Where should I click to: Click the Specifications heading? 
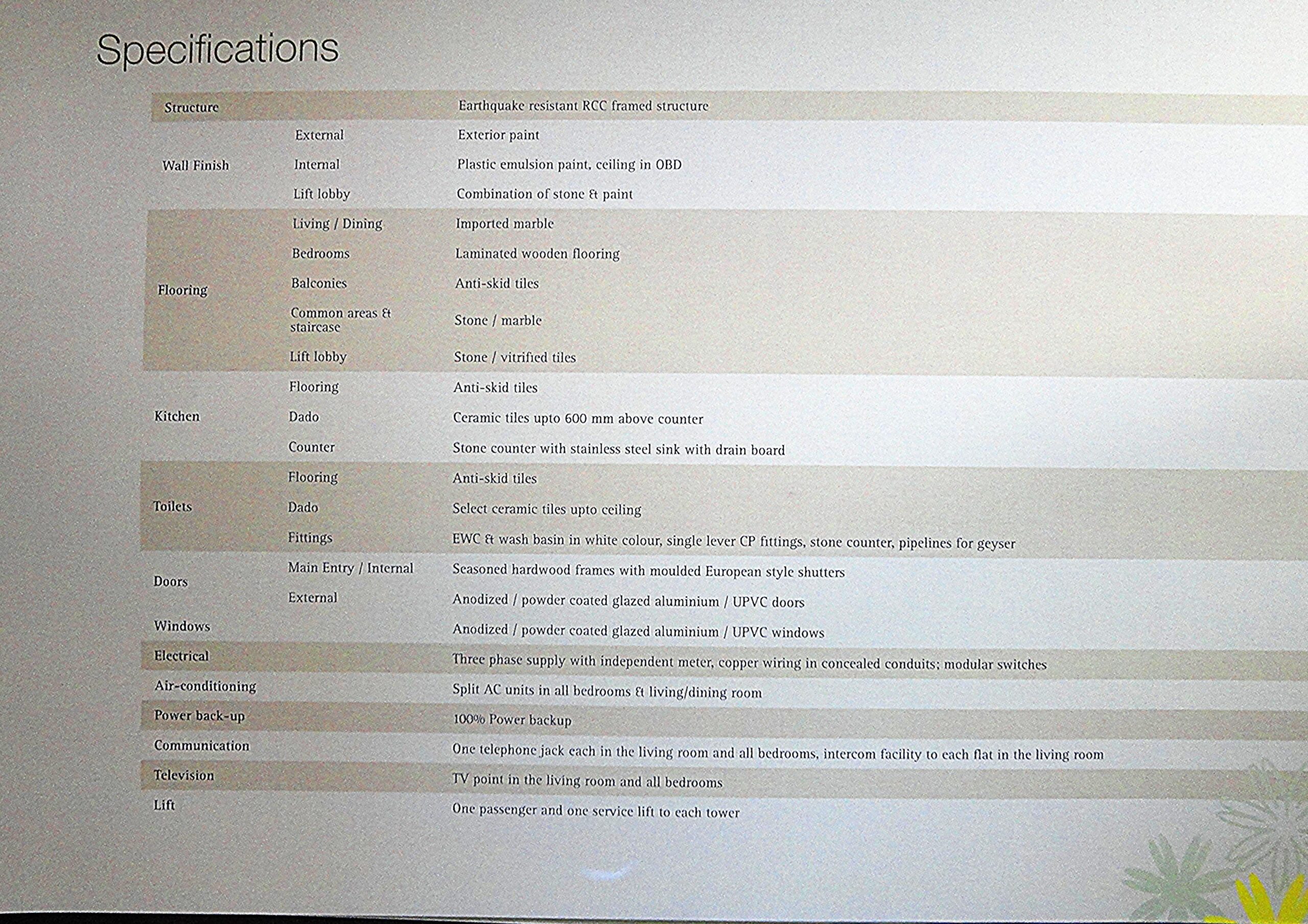218,50
